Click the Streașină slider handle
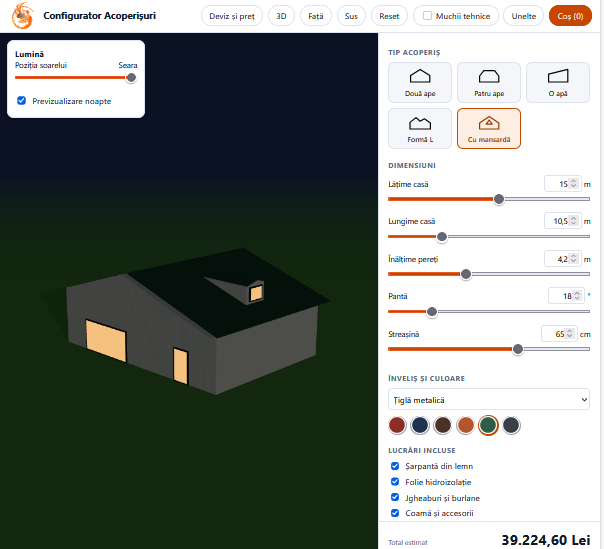Image resolution: width=604 pixels, height=549 pixels. pyautogui.click(x=518, y=349)
